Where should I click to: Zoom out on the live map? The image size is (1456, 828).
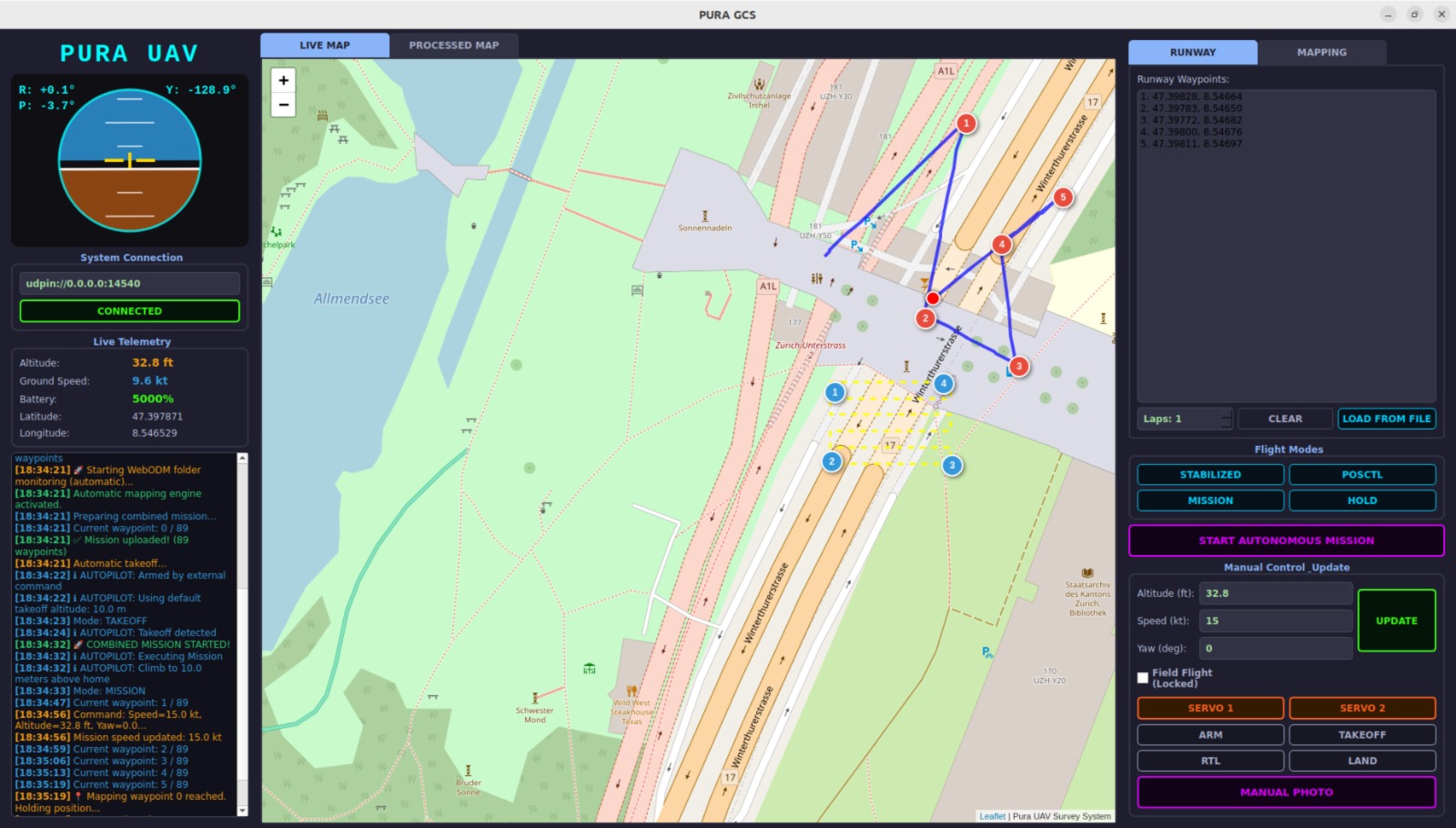pyautogui.click(x=284, y=105)
